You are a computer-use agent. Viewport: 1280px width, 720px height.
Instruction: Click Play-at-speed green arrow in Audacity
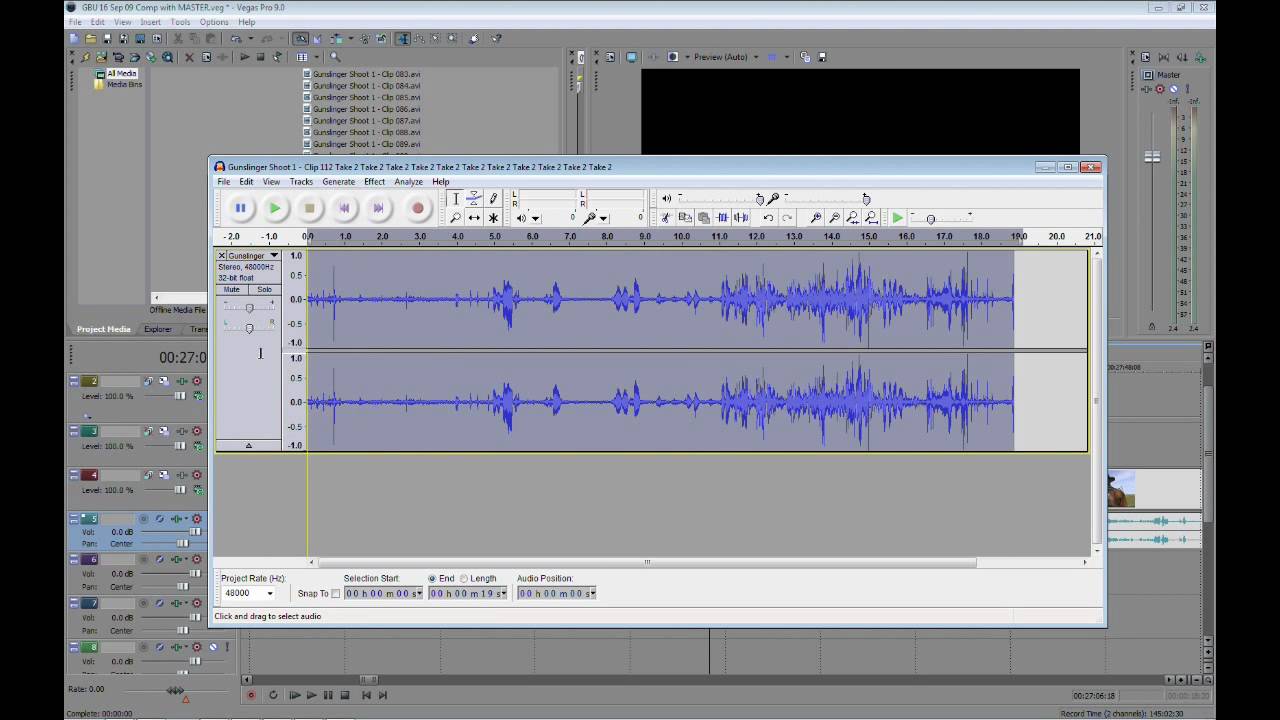tap(898, 217)
